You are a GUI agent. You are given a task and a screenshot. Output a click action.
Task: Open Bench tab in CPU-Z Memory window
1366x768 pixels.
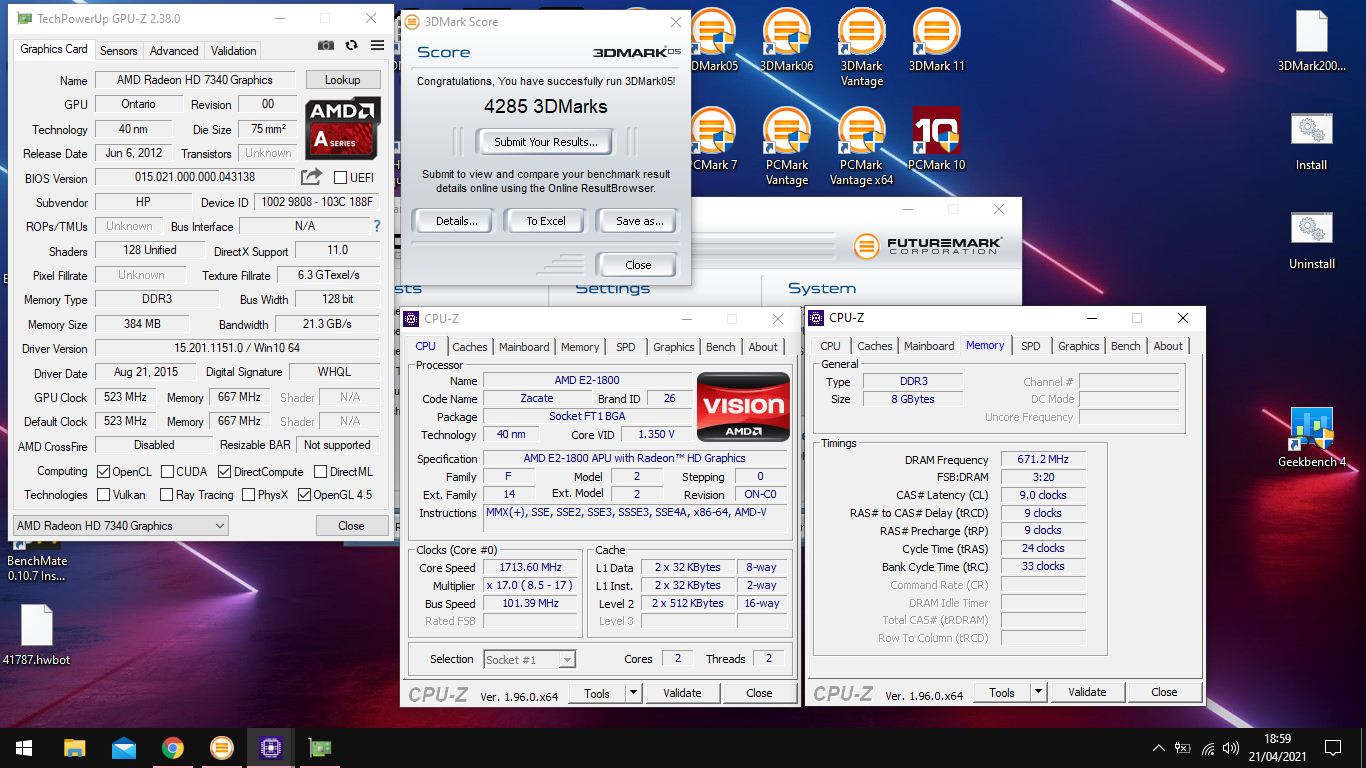point(1125,346)
